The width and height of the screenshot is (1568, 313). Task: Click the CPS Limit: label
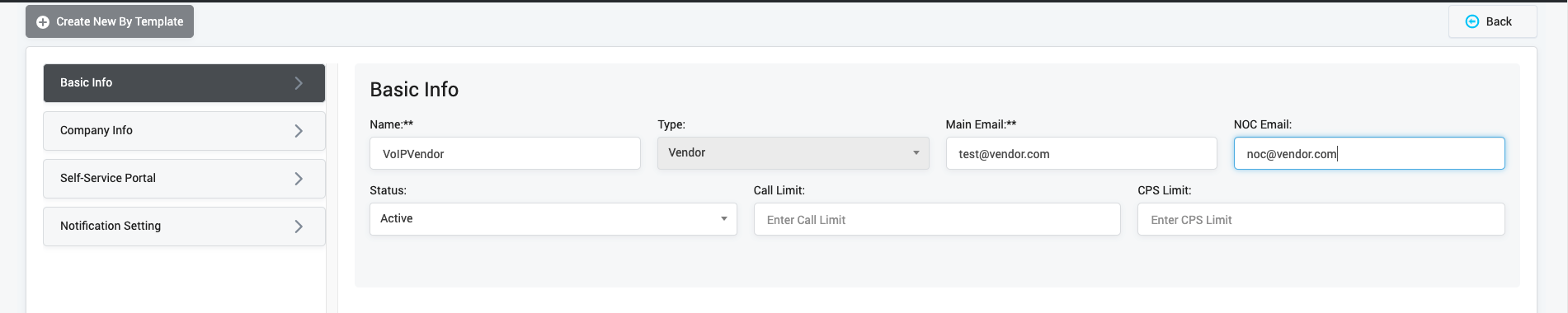click(1164, 190)
